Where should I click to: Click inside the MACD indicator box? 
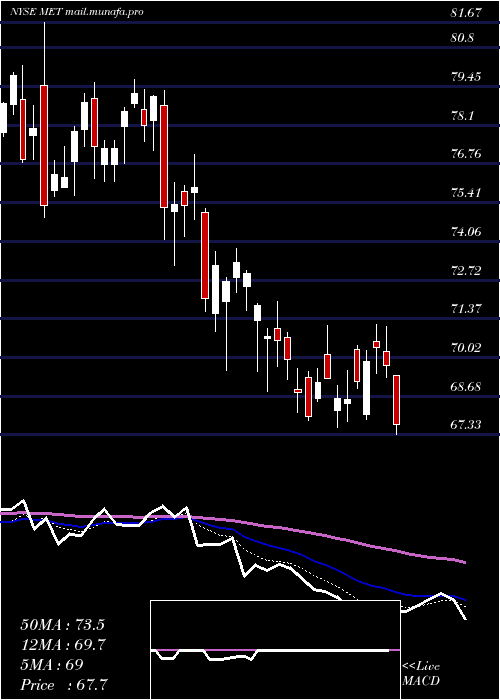[x=275, y=650]
